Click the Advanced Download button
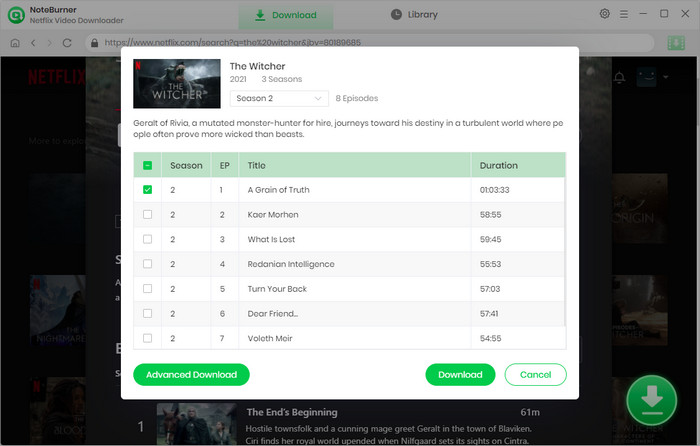The width and height of the screenshot is (700, 446). tap(191, 375)
